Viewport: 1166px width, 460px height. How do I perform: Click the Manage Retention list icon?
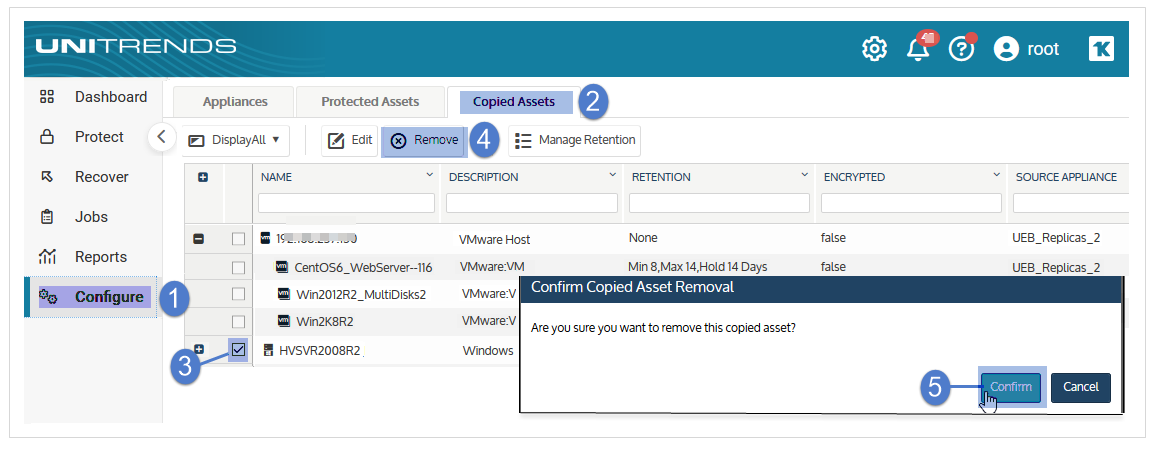[524, 140]
